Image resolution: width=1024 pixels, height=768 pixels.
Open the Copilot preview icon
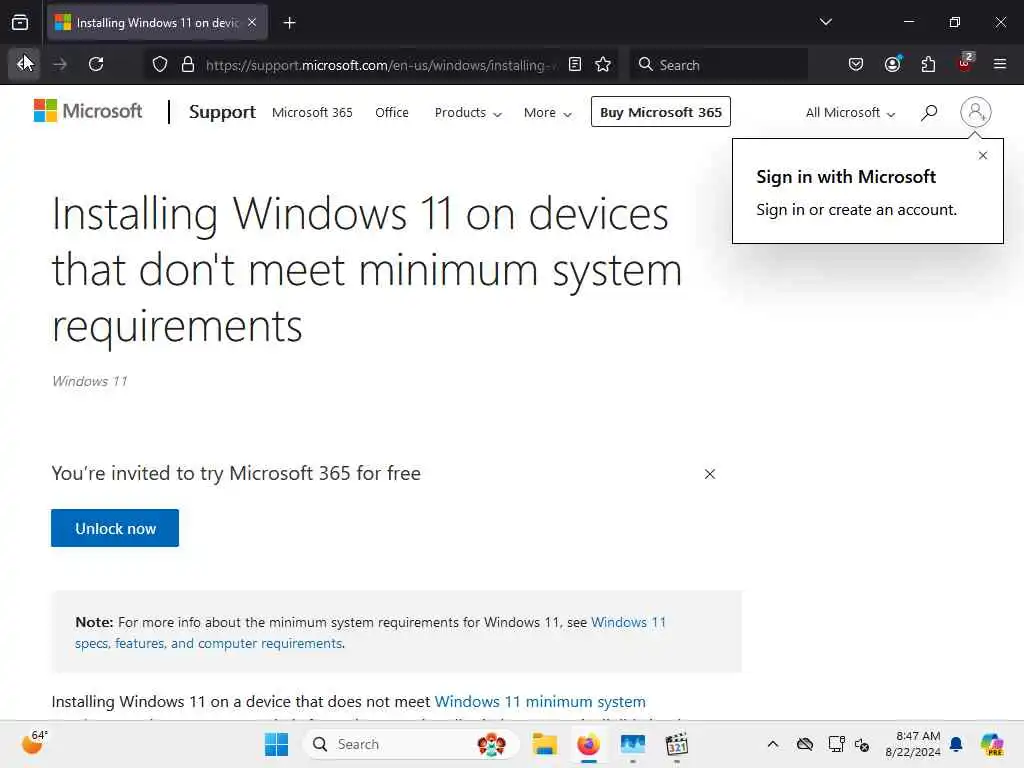(x=992, y=744)
